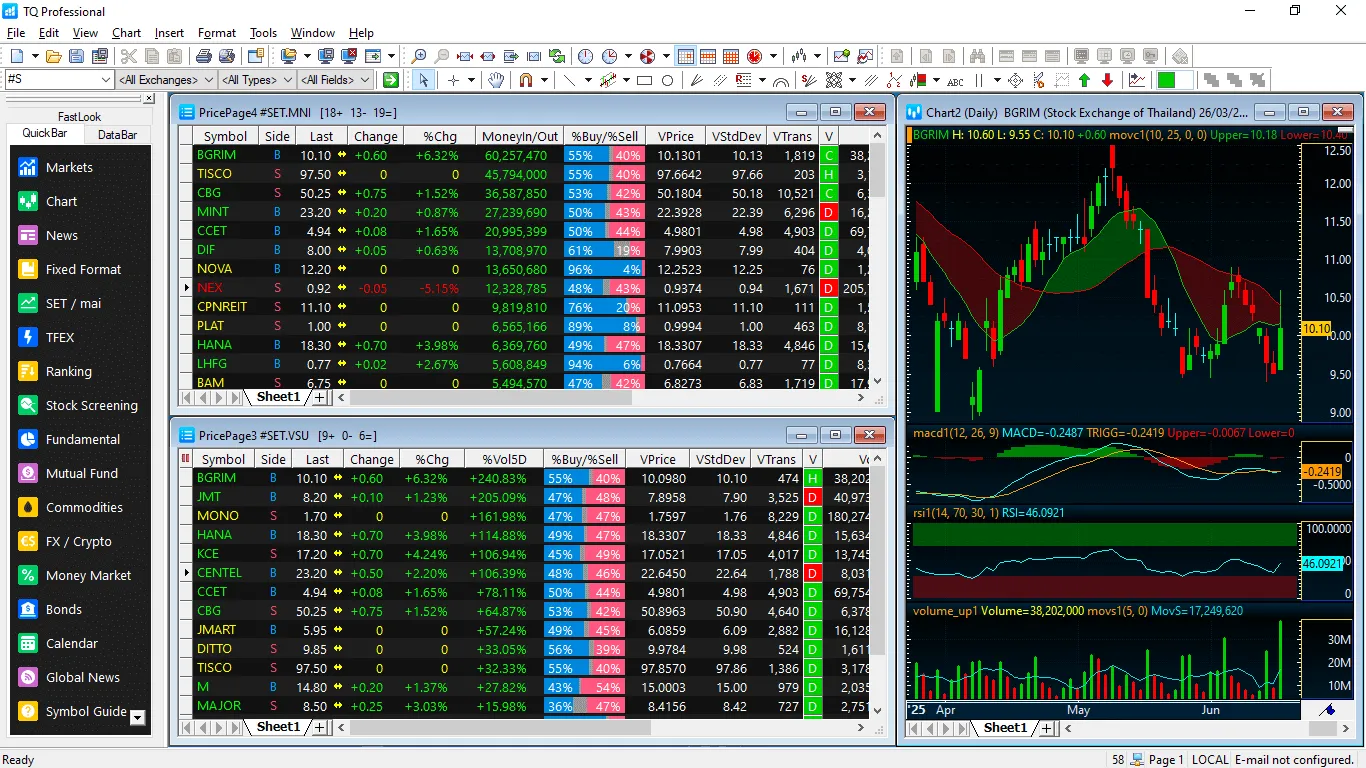Screen dimensions: 1366x768
Task: Select the ellipse drawing tool
Action: [667, 80]
